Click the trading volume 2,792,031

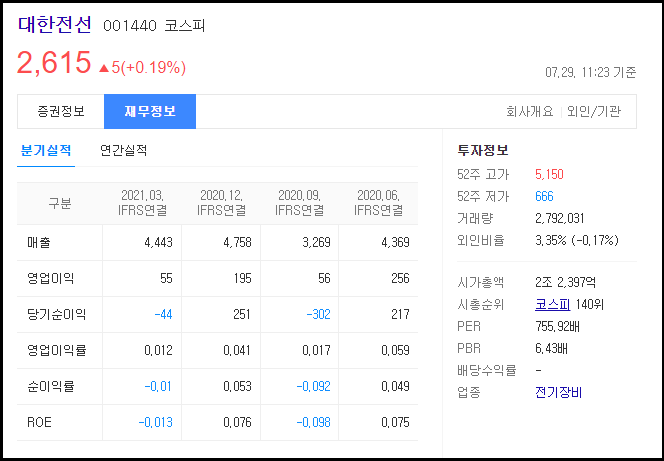560,218
